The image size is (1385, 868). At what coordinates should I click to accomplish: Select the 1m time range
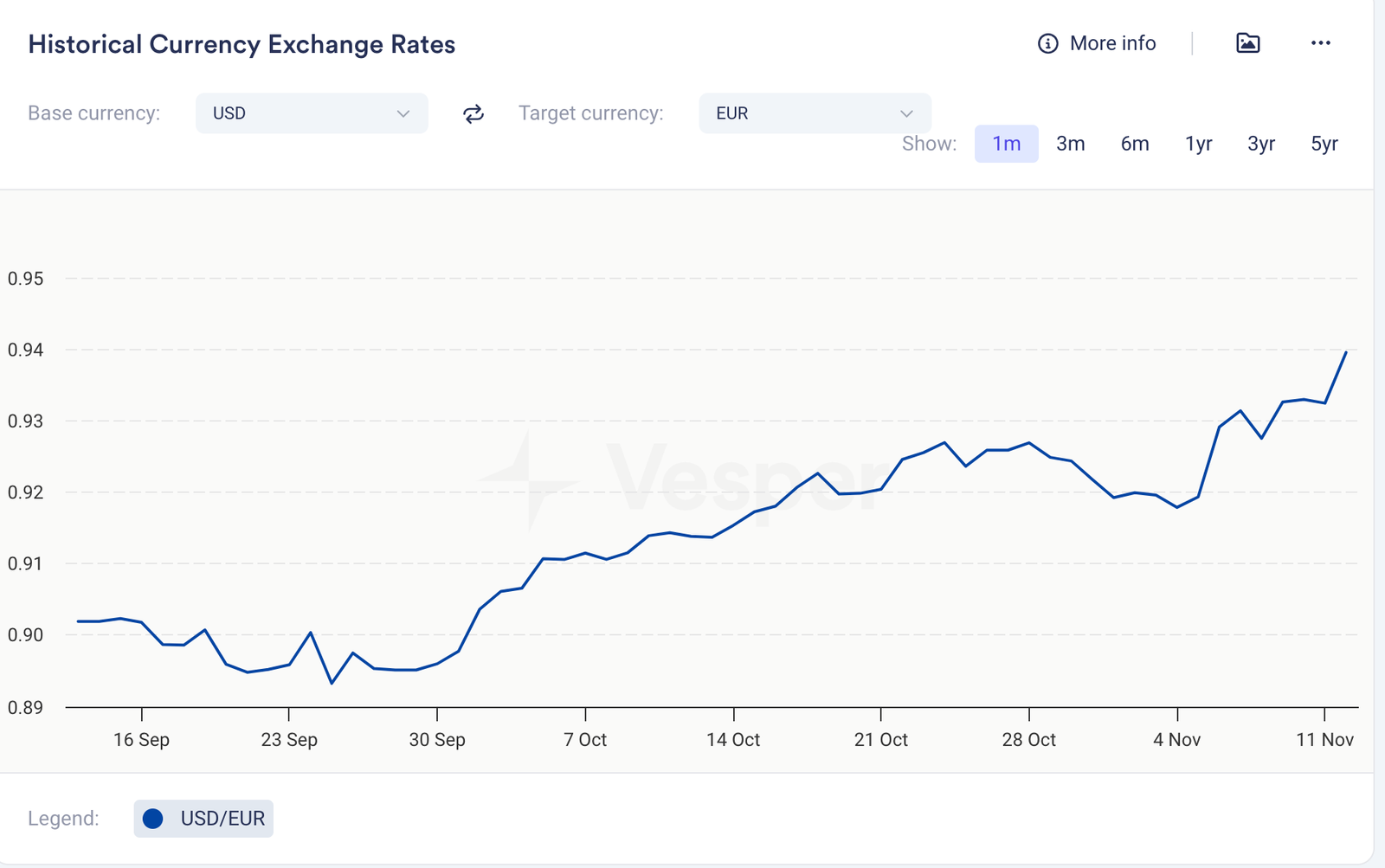pyautogui.click(x=1006, y=144)
